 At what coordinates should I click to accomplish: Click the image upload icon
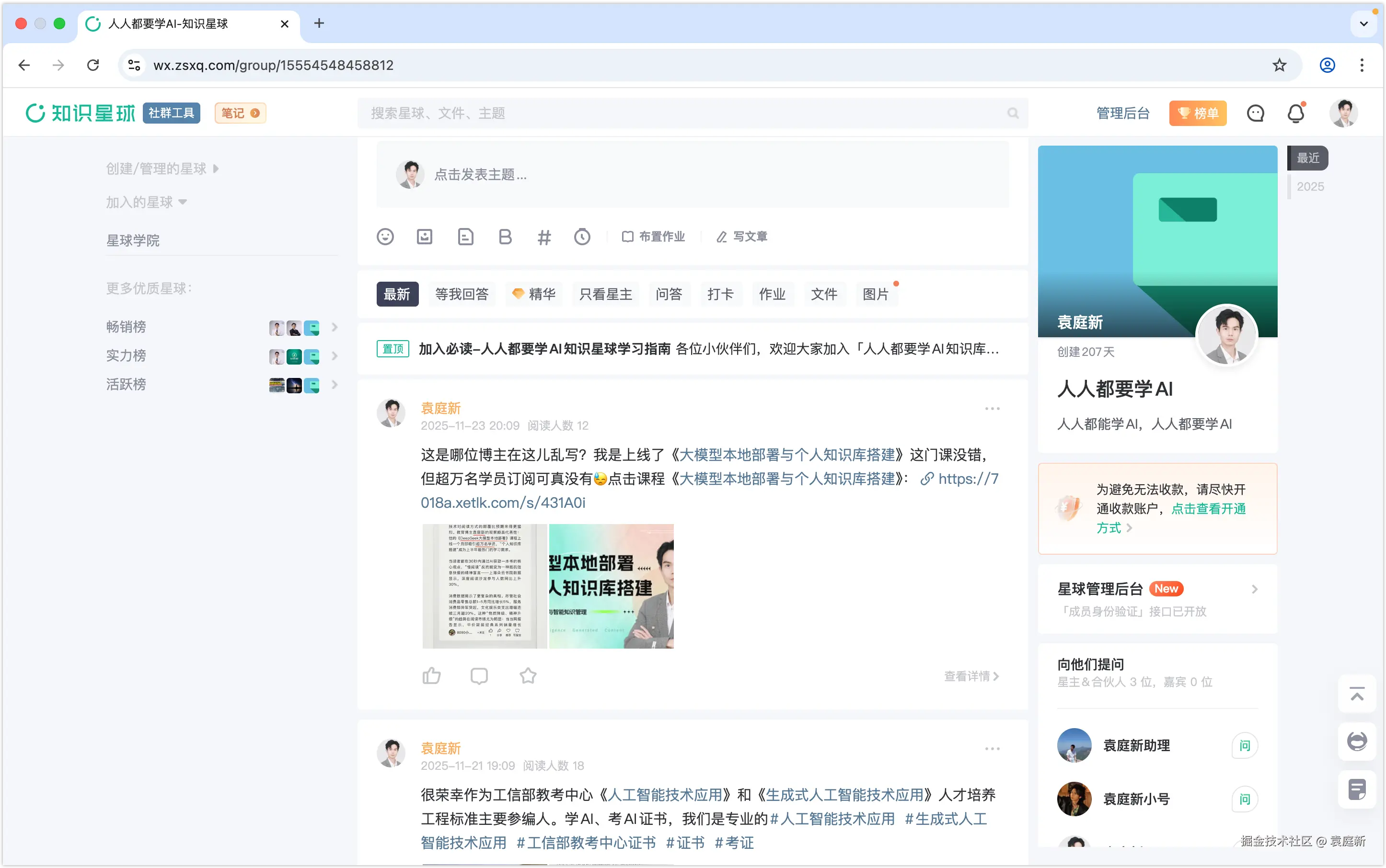point(425,237)
